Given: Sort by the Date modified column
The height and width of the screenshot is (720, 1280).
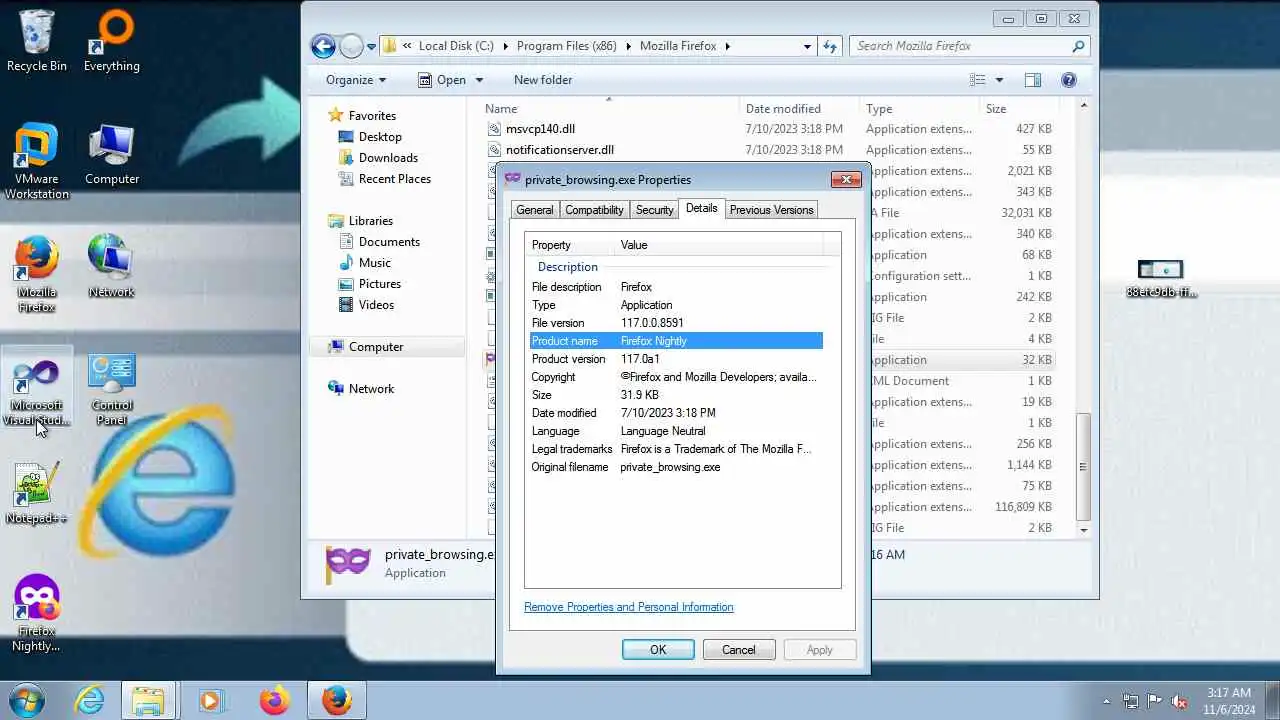Looking at the screenshot, I should tap(799, 109).
